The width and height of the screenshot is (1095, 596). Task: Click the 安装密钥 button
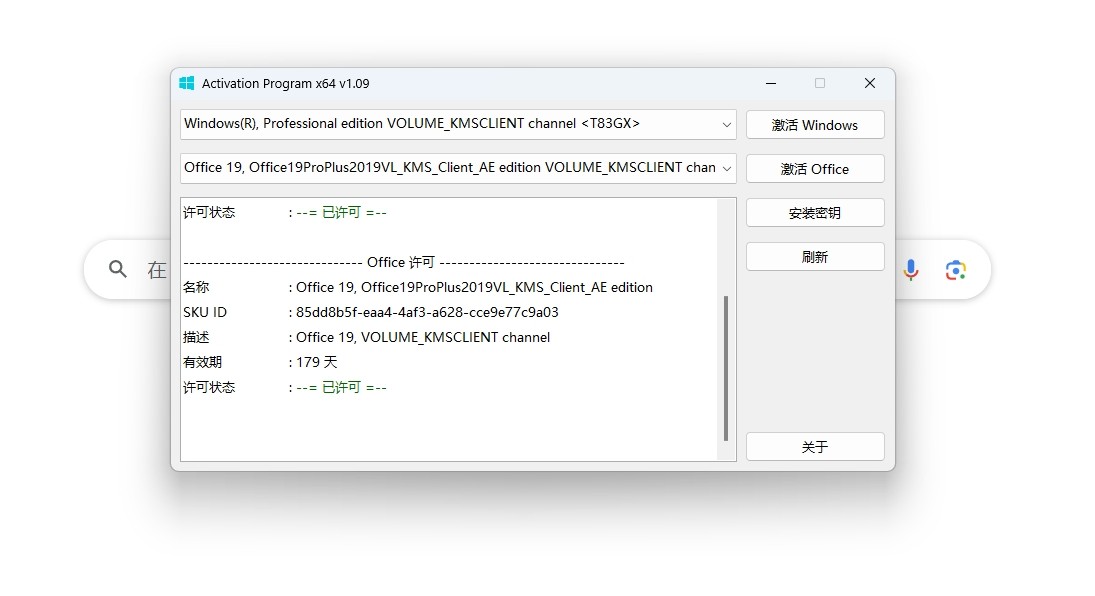coord(815,213)
